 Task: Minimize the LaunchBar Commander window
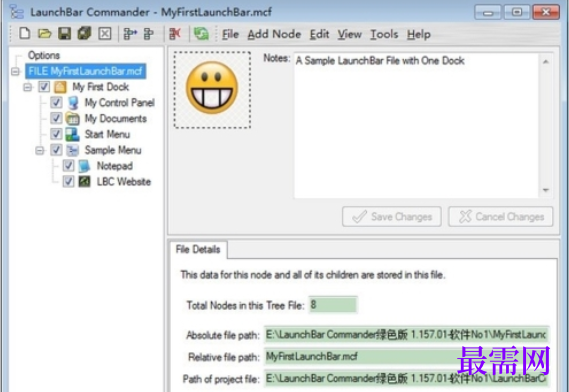click(x=488, y=12)
